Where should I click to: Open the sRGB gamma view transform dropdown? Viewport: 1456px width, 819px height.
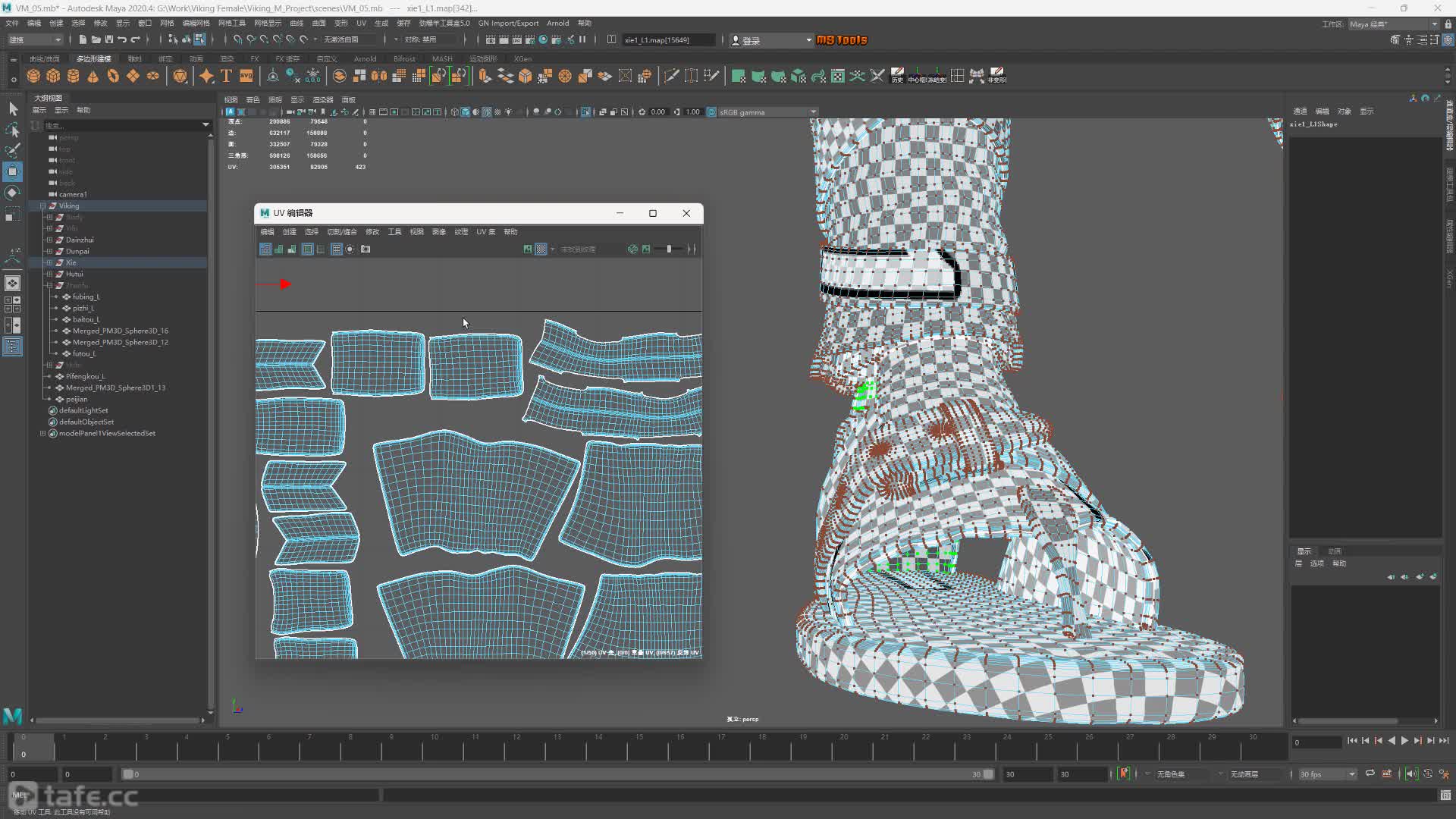(768, 112)
